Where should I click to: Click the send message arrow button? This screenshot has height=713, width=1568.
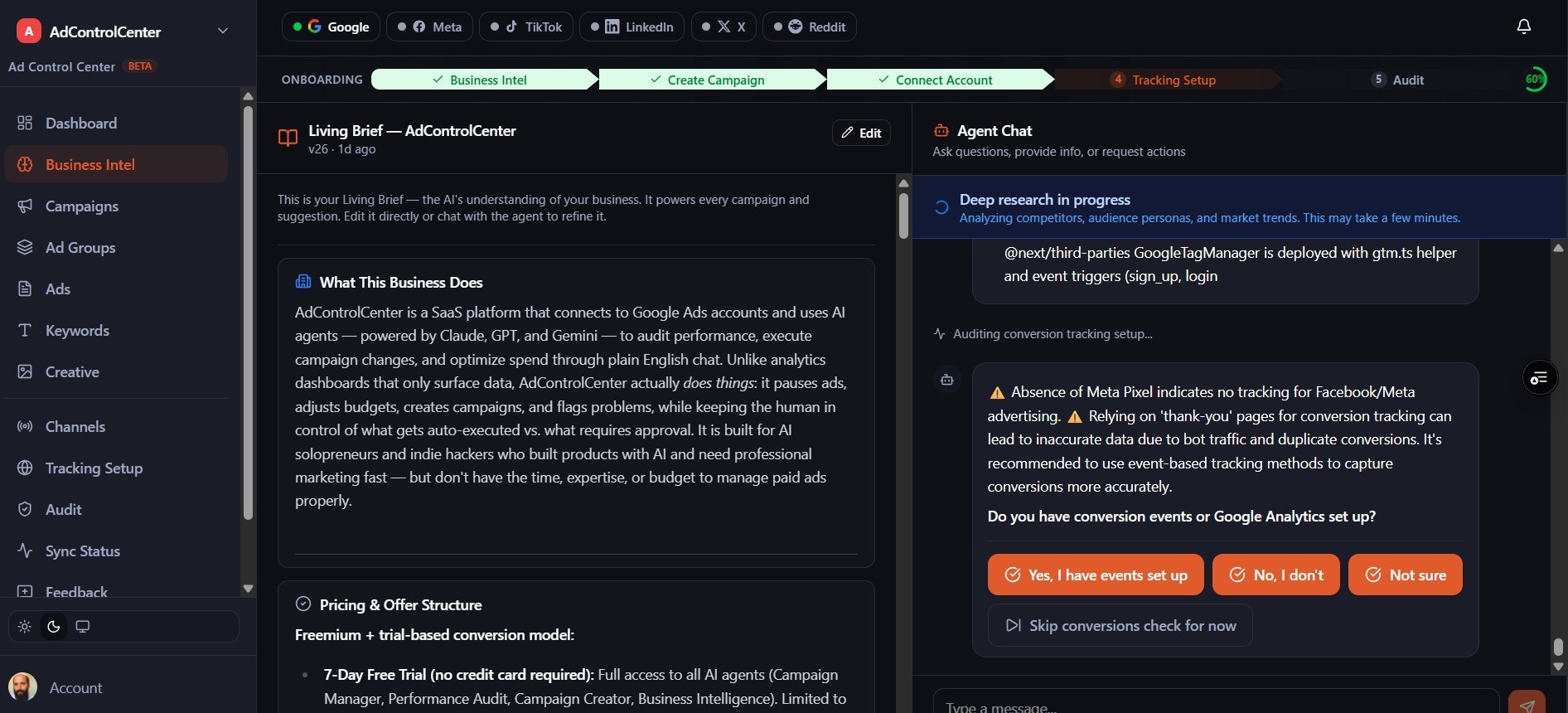[x=1527, y=703]
